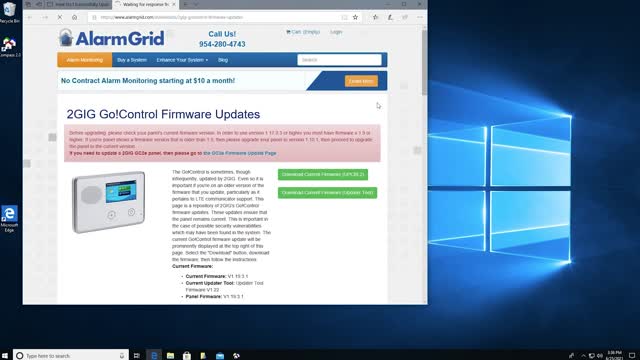Viewport: 640px width, 360px height.
Task: Download Current Firmware (Updater Tool) button
Action: pos(327,193)
